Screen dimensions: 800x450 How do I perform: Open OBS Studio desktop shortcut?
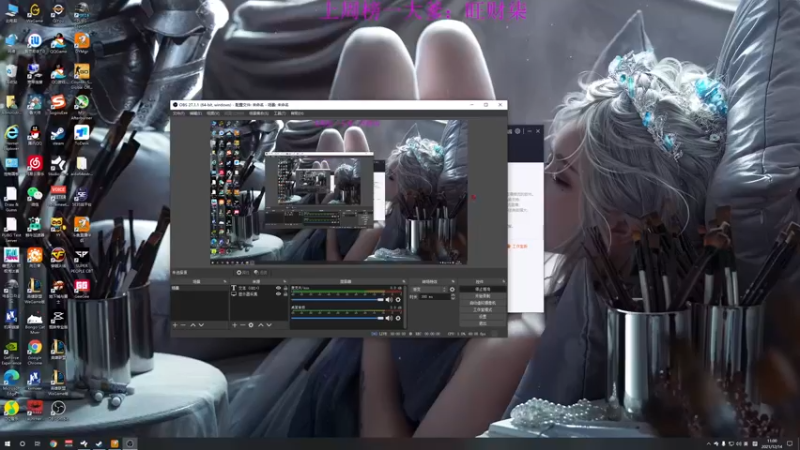(58, 408)
